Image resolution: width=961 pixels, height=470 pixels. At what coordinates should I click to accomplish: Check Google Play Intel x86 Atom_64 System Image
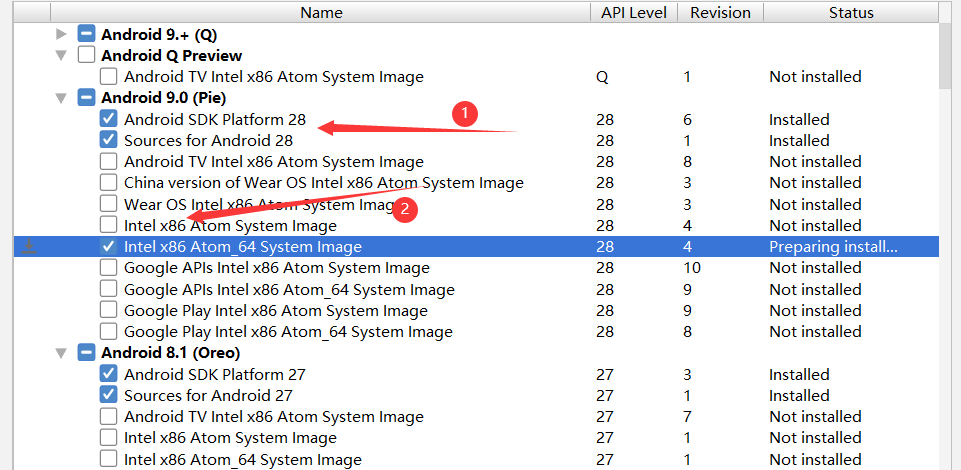(x=108, y=332)
